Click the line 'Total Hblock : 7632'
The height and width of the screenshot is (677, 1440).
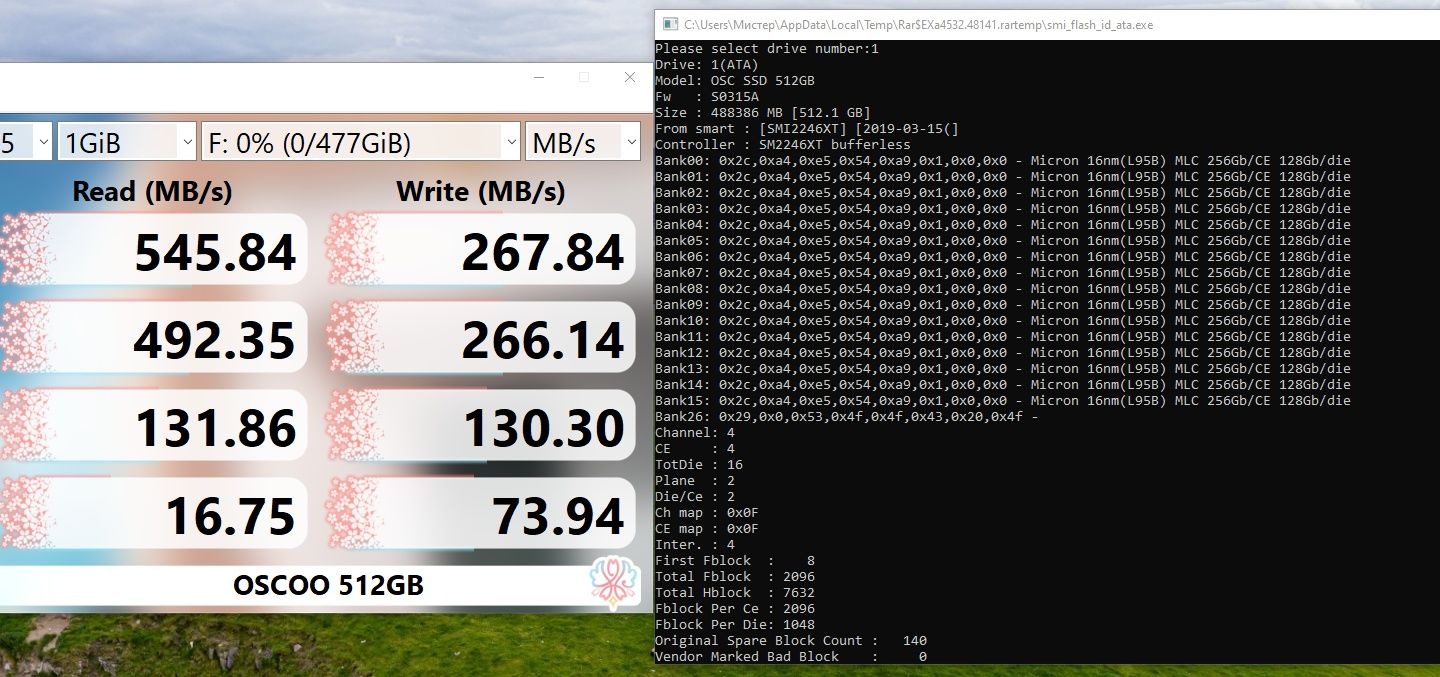tap(735, 592)
